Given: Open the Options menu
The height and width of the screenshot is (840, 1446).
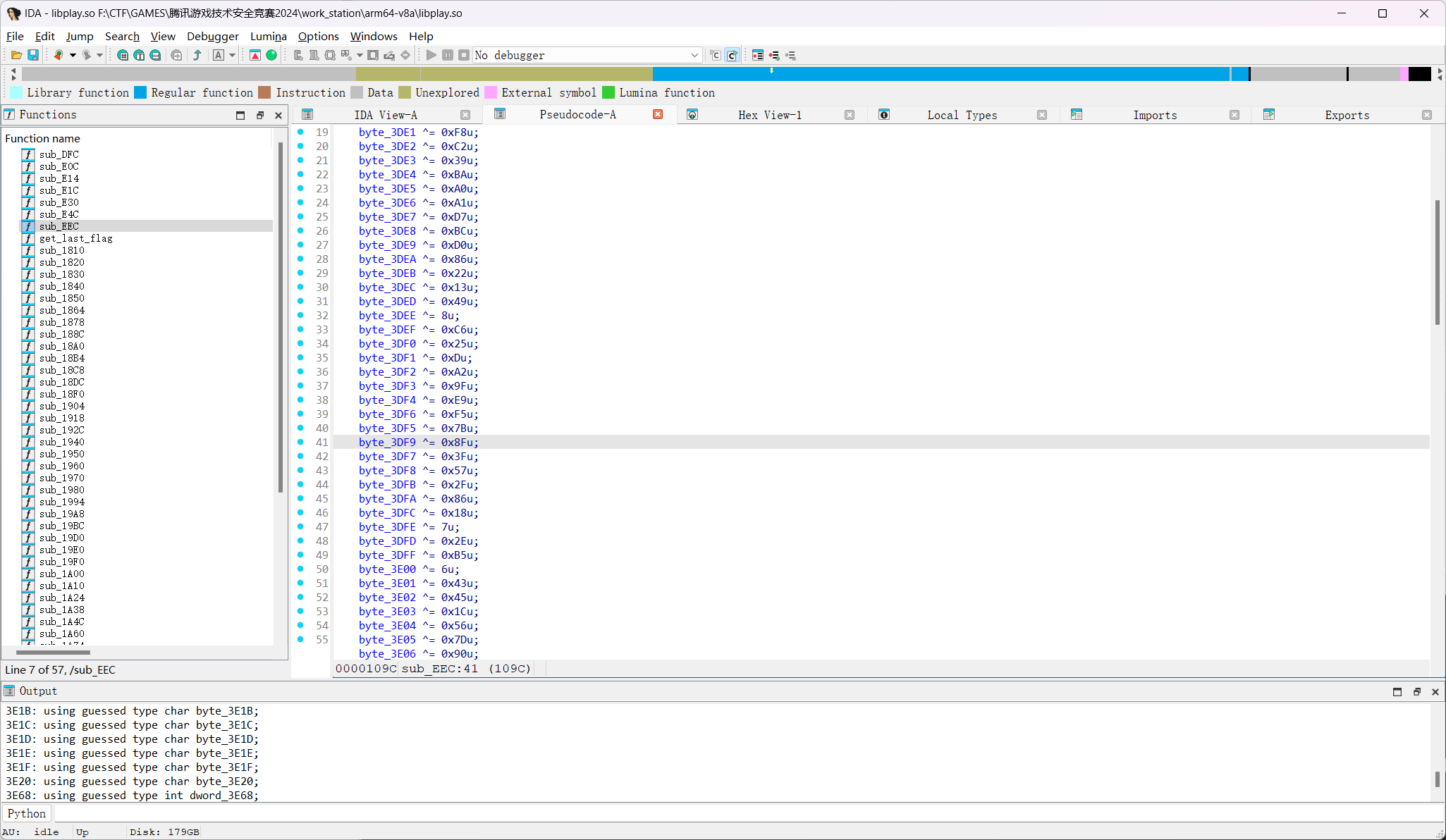Looking at the screenshot, I should point(318,36).
